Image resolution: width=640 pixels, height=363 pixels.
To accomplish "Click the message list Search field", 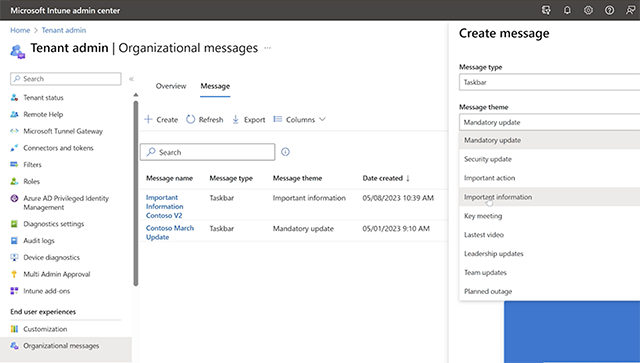I will pyautogui.click(x=207, y=152).
